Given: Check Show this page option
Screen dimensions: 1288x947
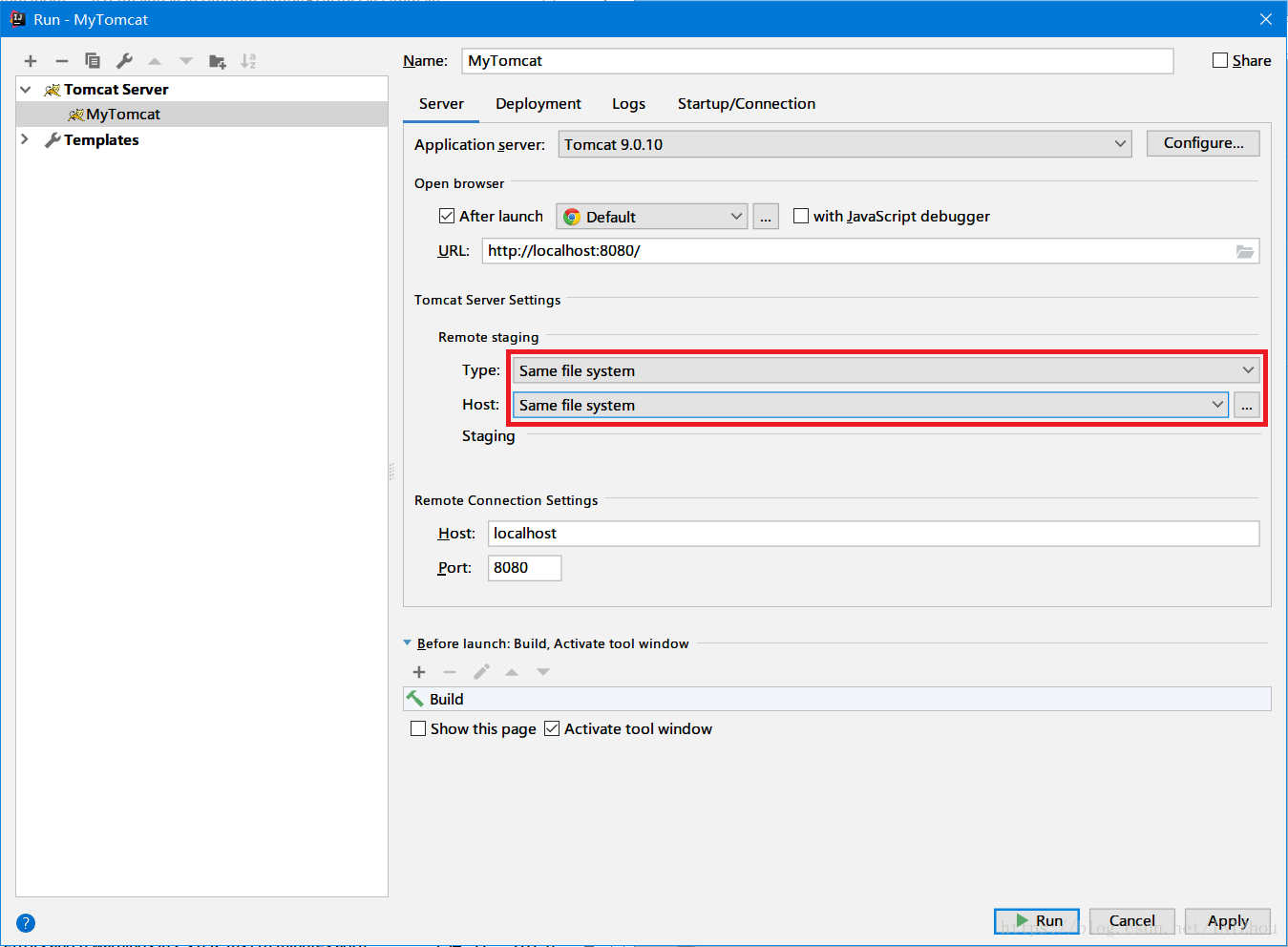Looking at the screenshot, I should pyautogui.click(x=418, y=728).
